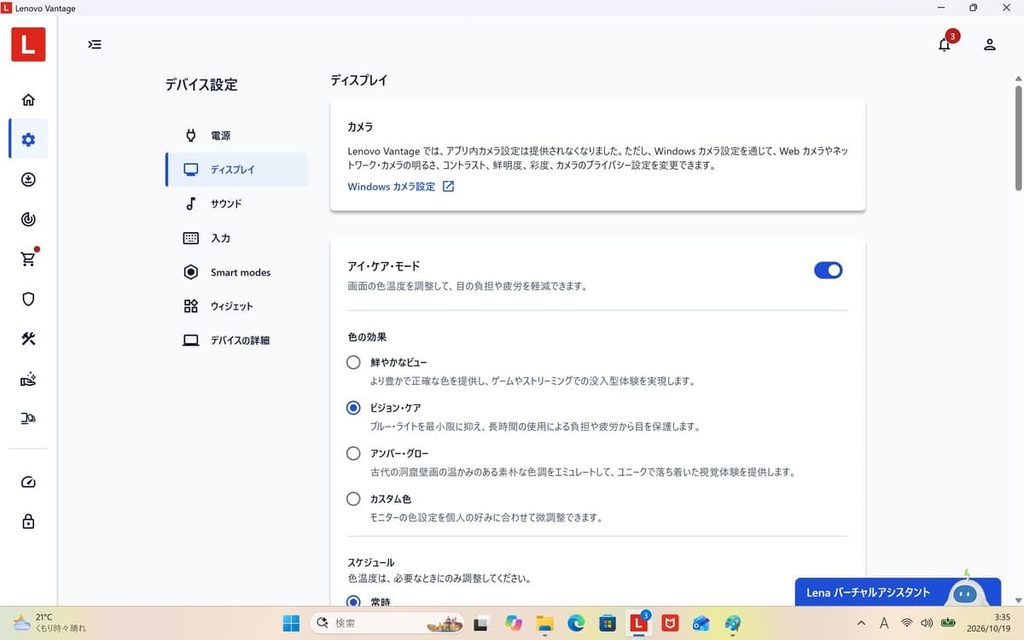Image resolution: width=1024 pixels, height=640 pixels.
Task: Click the scrollbar down arrow
Action: pyautogui.click(x=1018, y=600)
